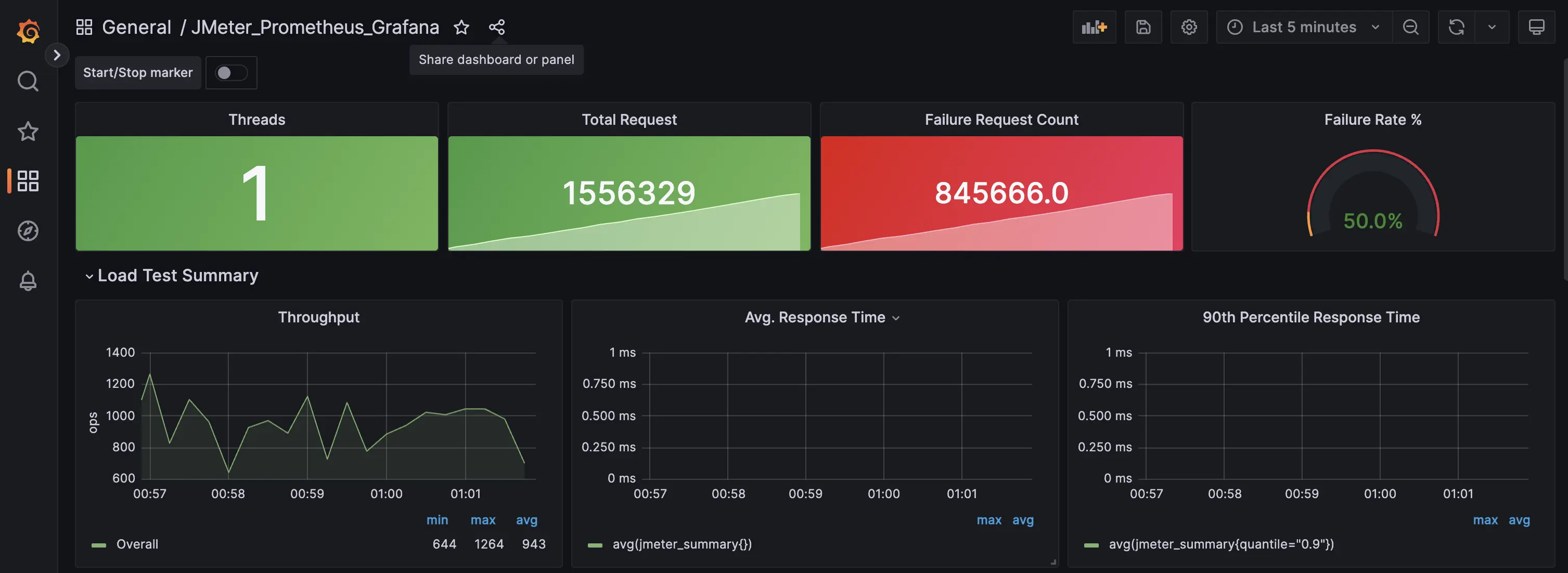1568x573 pixels.
Task: Open the Alerting bell icon
Action: click(x=28, y=281)
